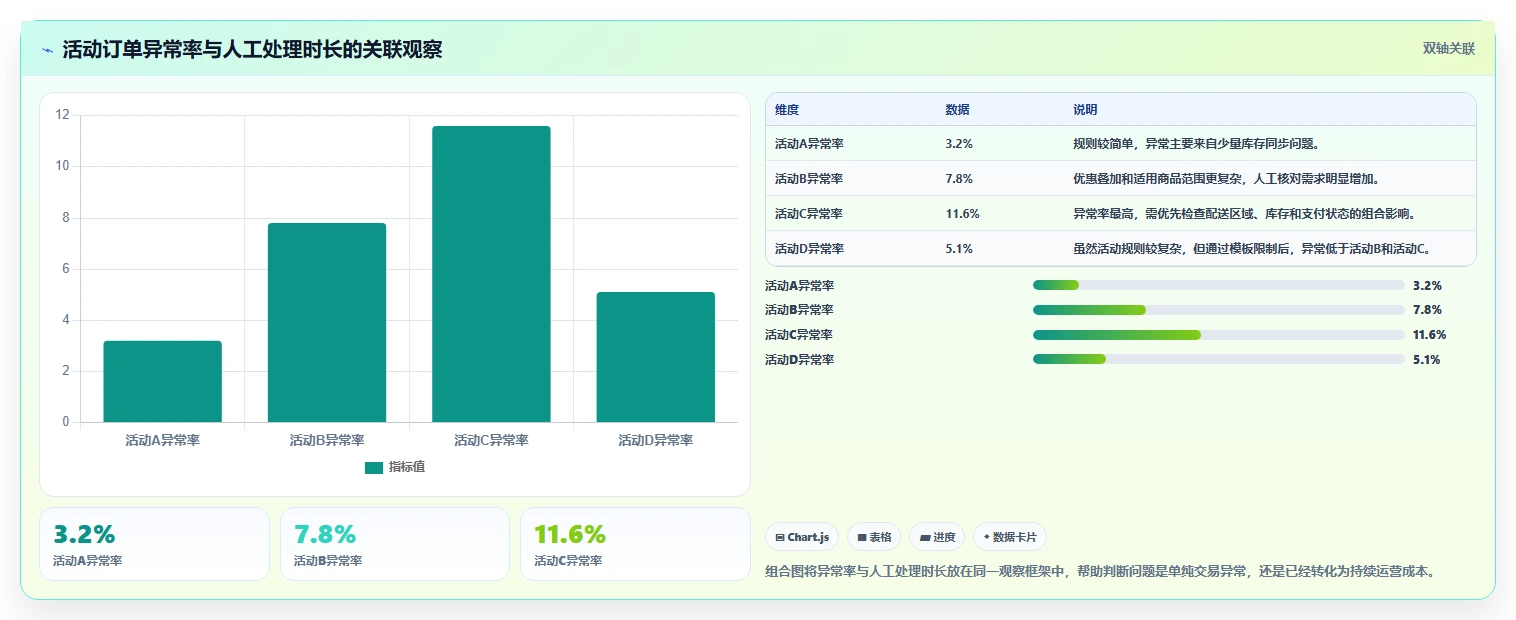This screenshot has width=1516, height=620.
Task: Click the 进度 chip
Action: [x=937, y=537]
